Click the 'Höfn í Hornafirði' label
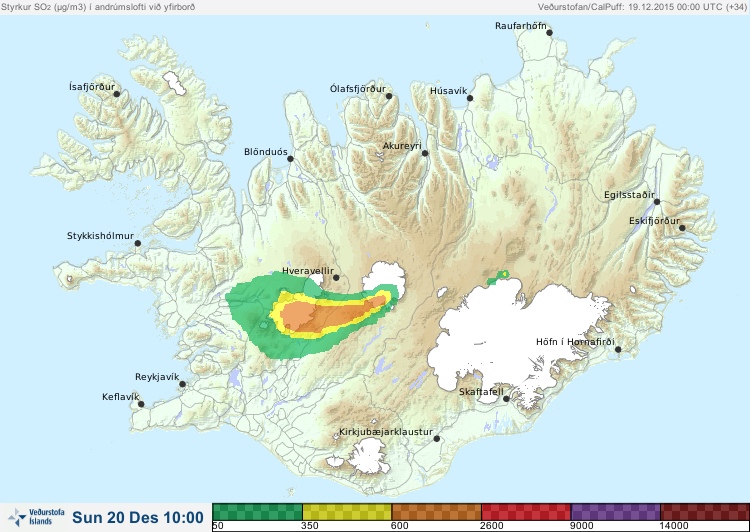750x532 pixels. tap(575, 342)
